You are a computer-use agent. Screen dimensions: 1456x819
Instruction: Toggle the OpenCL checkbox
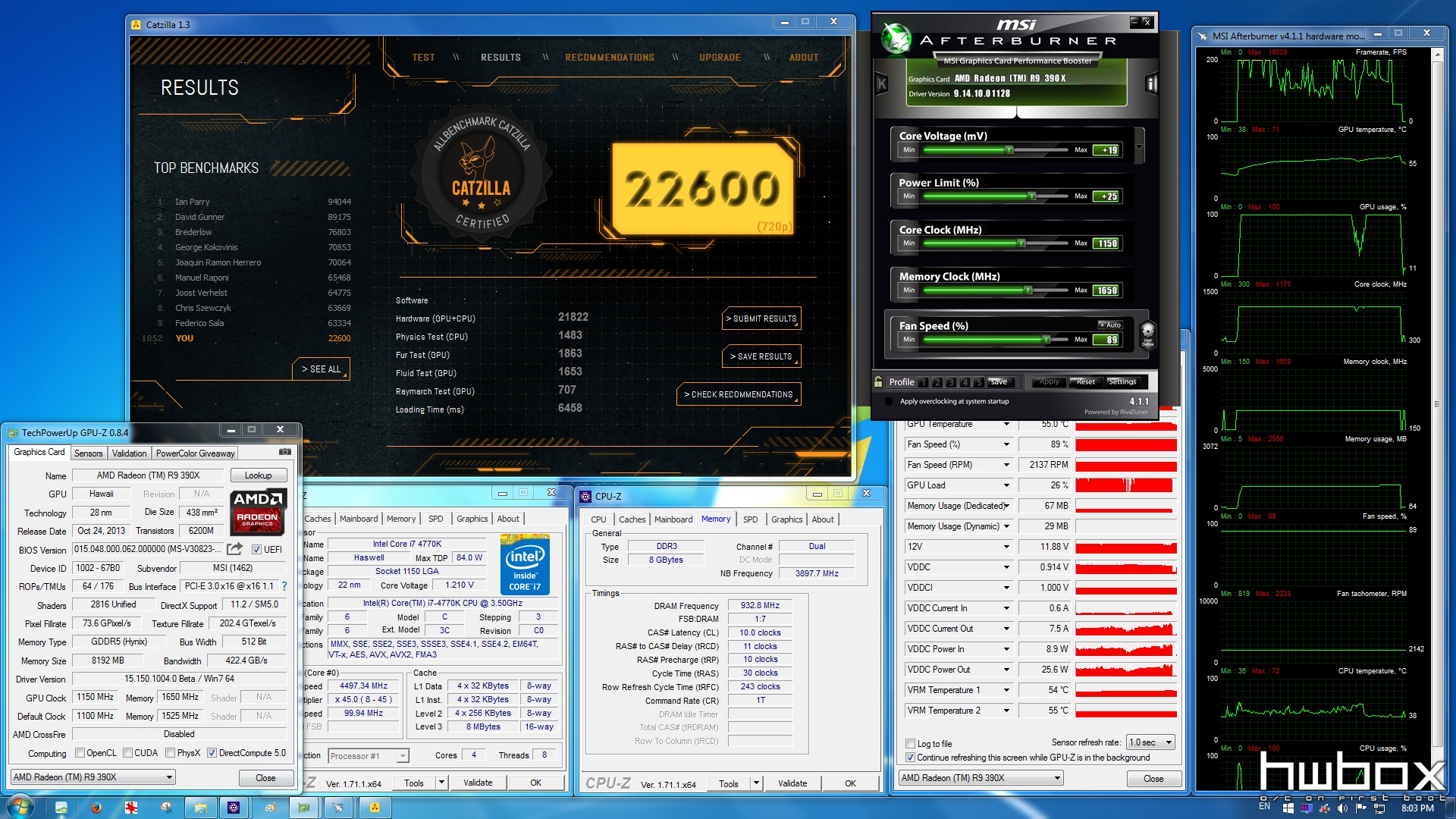pos(80,753)
